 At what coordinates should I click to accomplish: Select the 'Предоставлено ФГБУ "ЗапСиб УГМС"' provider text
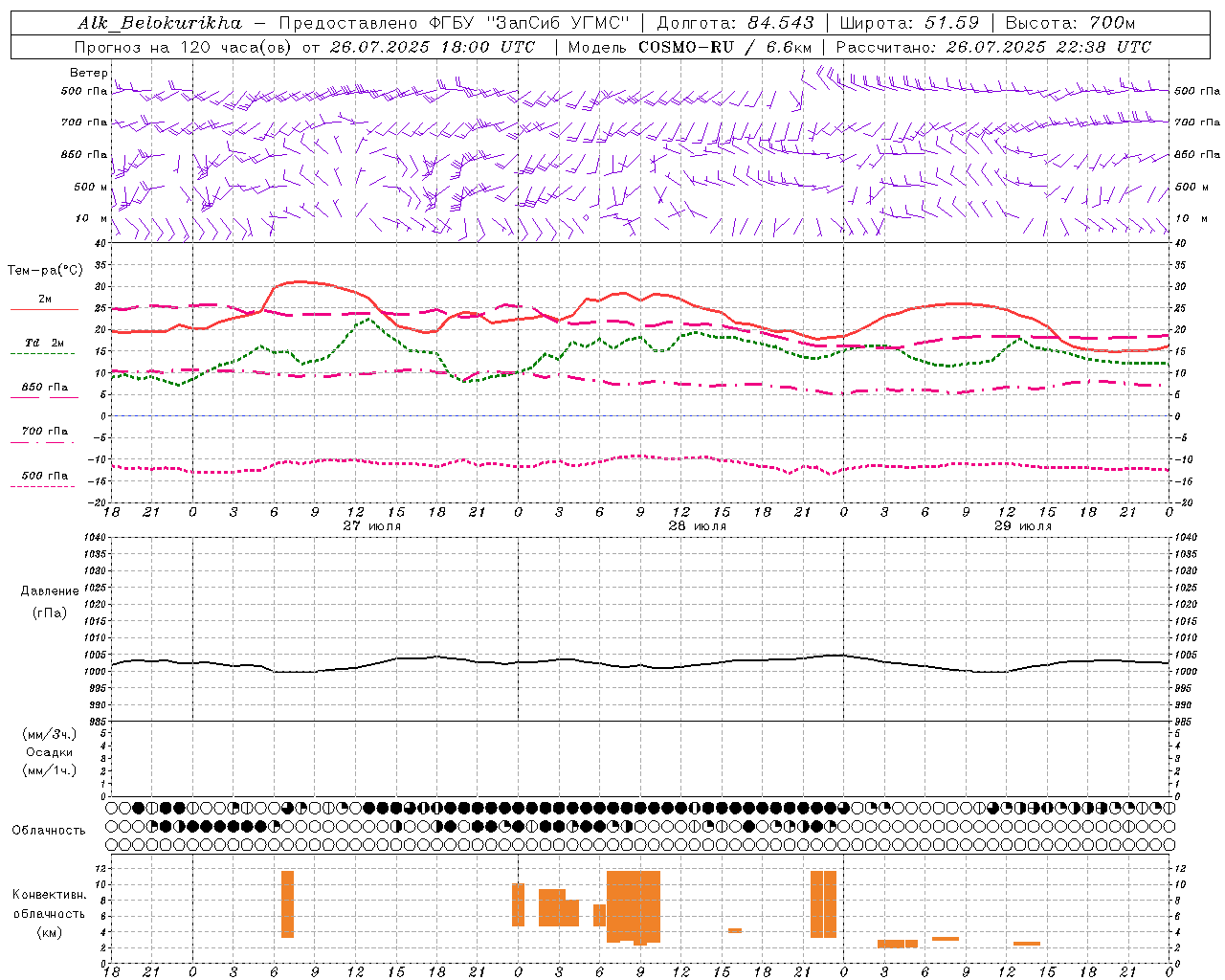455,23
